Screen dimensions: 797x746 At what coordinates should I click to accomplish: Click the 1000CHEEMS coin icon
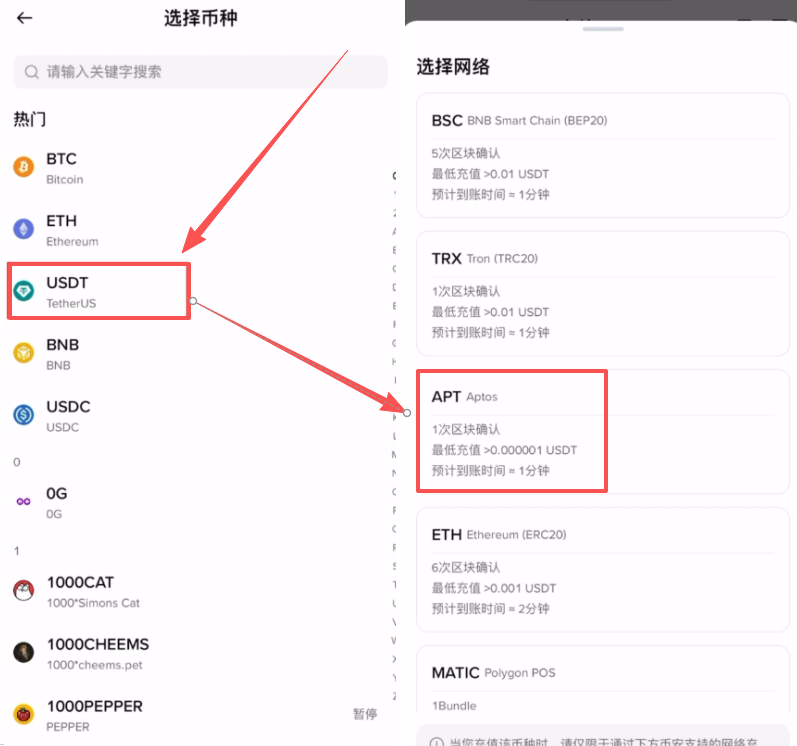[23, 653]
